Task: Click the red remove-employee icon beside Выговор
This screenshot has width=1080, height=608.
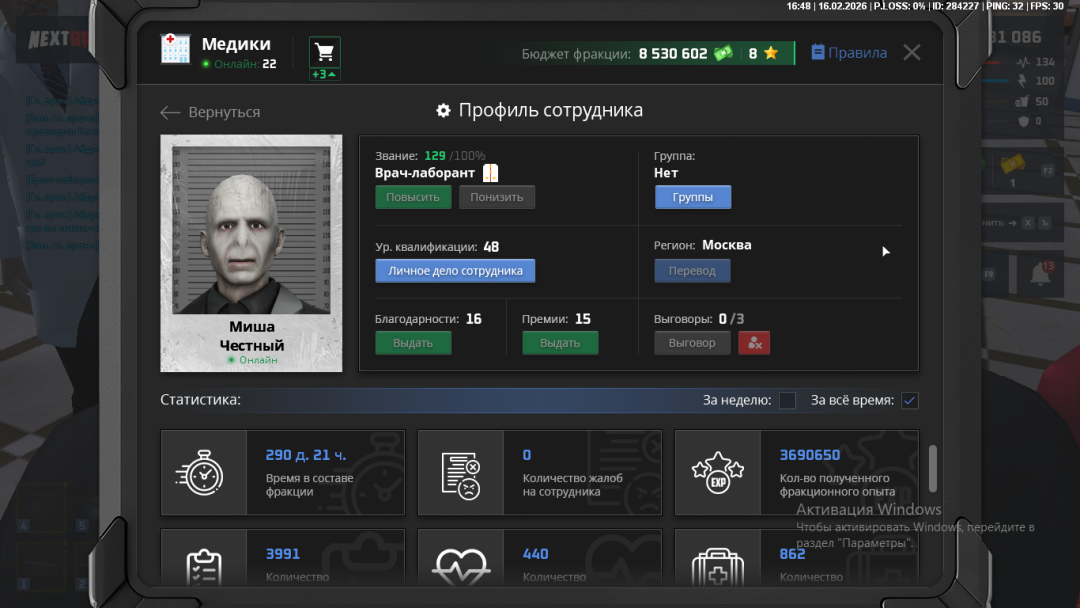Action: [754, 342]
